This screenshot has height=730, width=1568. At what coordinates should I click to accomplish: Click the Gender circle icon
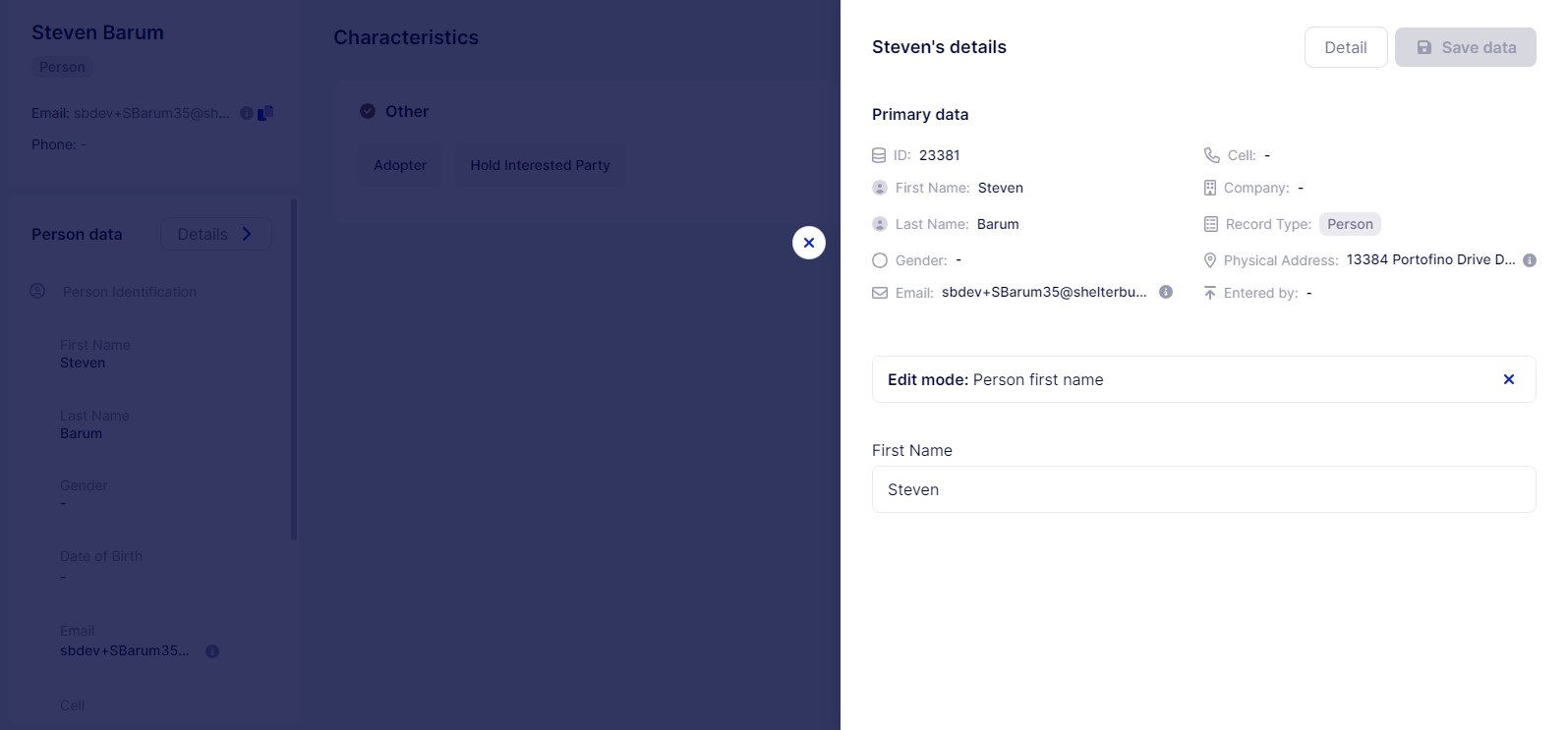(880, 260)
